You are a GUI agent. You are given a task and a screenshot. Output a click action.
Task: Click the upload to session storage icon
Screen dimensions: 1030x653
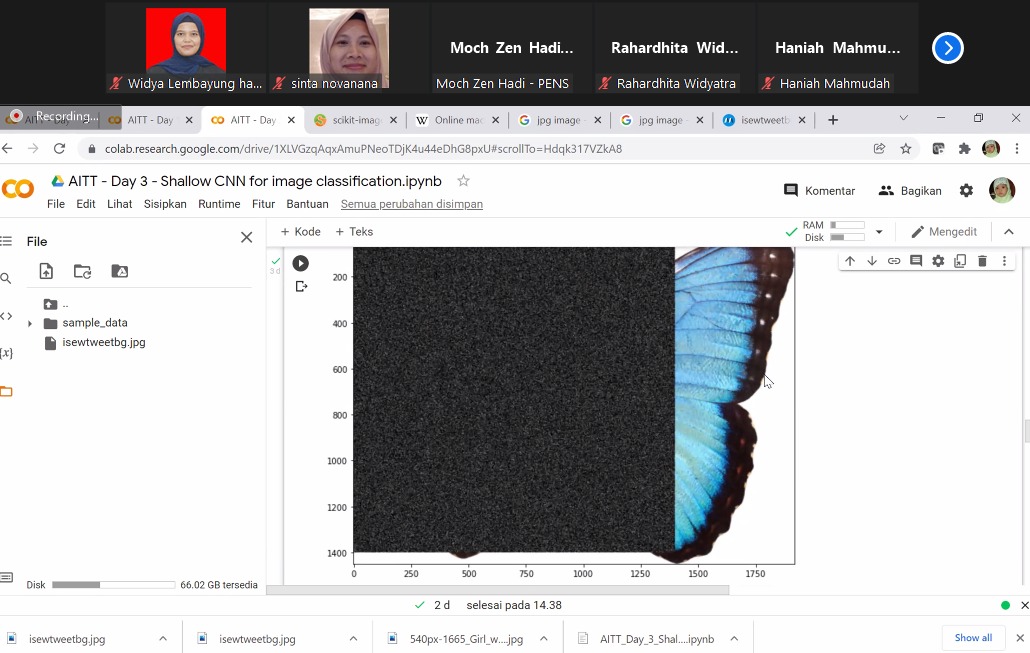(46, 271)
